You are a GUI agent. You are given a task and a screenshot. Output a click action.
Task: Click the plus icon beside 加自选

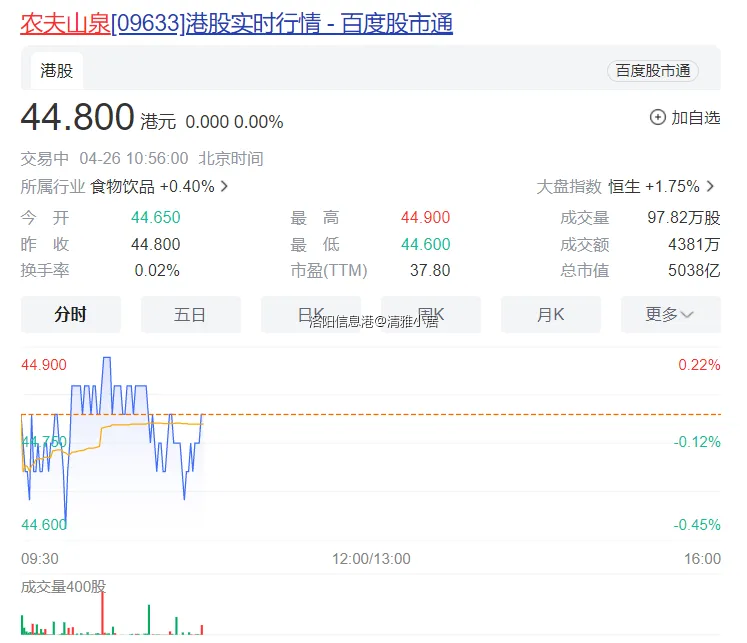(x=657, y=117)
